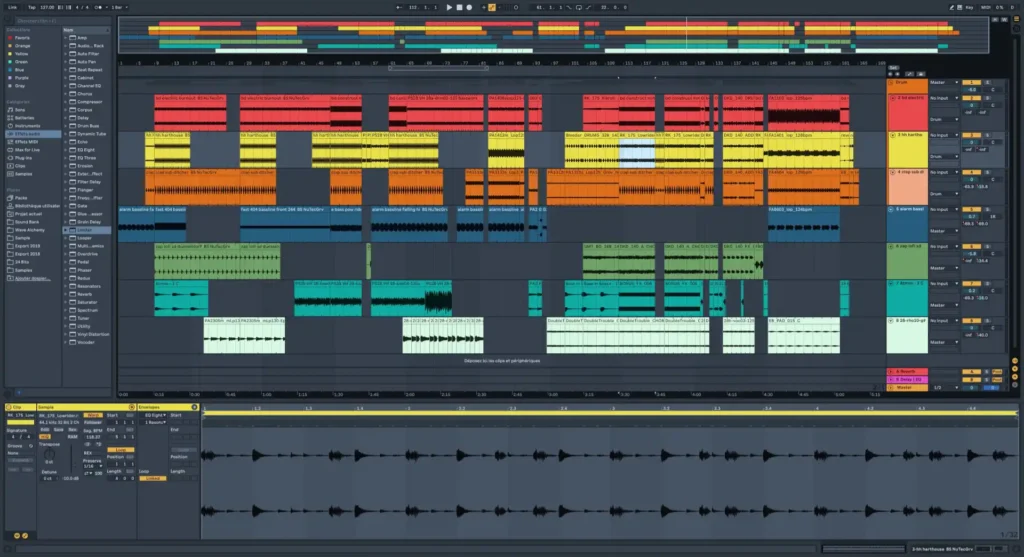Unfold the 2 bd electric track
The width and height of the screenshot is (1024, 557).
(892, 98)
